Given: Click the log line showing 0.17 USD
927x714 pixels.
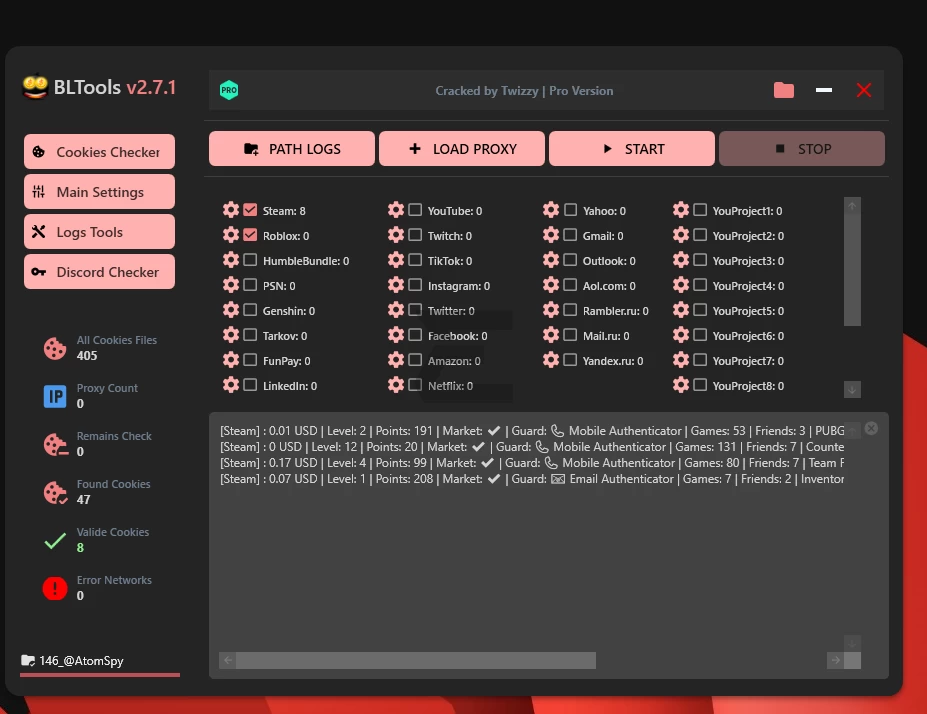Looking at the screenshot, I should coord(532,463).
